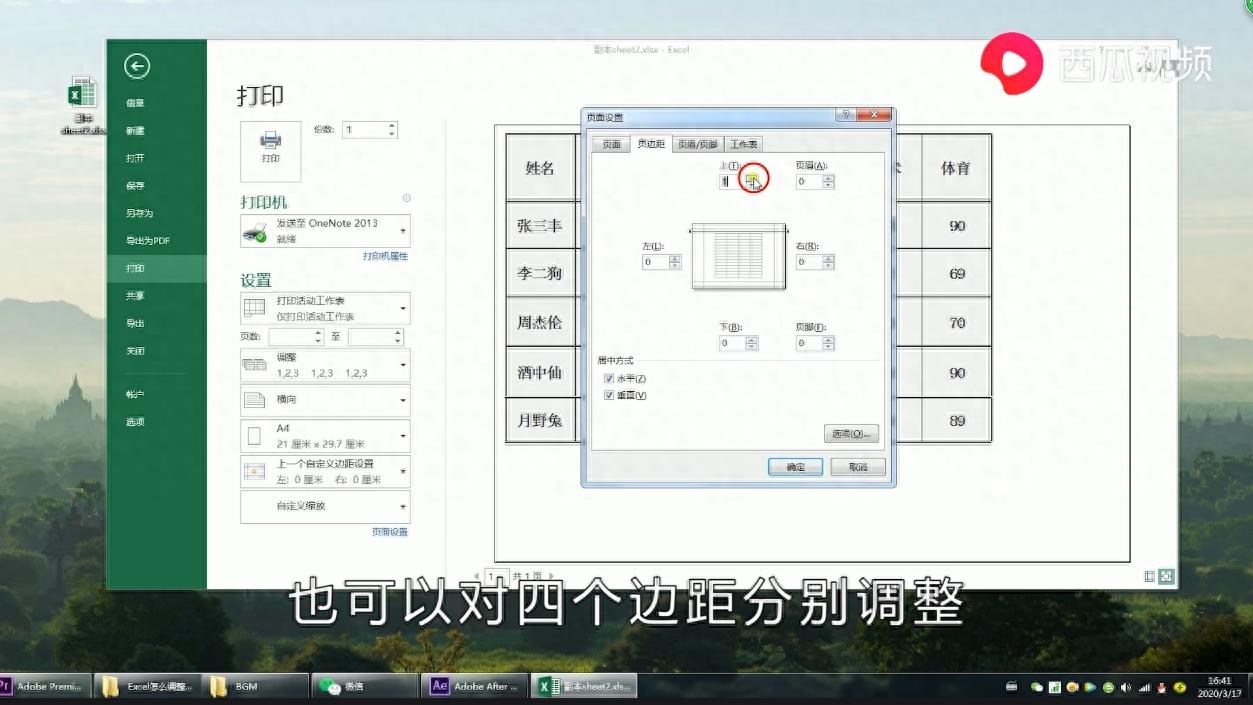Viewport: 1253px width, 705px height.
Task: Uncheck the 垂直 vertical centering option
Action: coord(609,394)
